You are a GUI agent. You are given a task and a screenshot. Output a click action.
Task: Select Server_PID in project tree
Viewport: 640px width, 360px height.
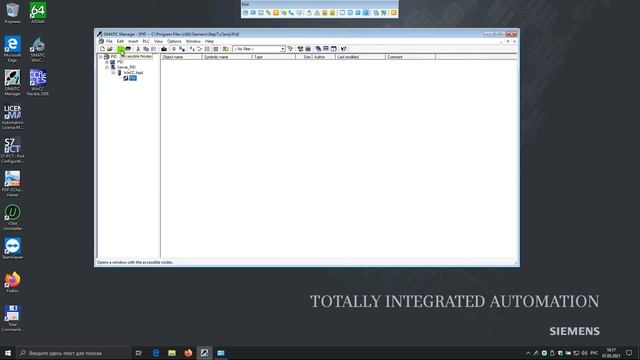(x=126, y=67)
